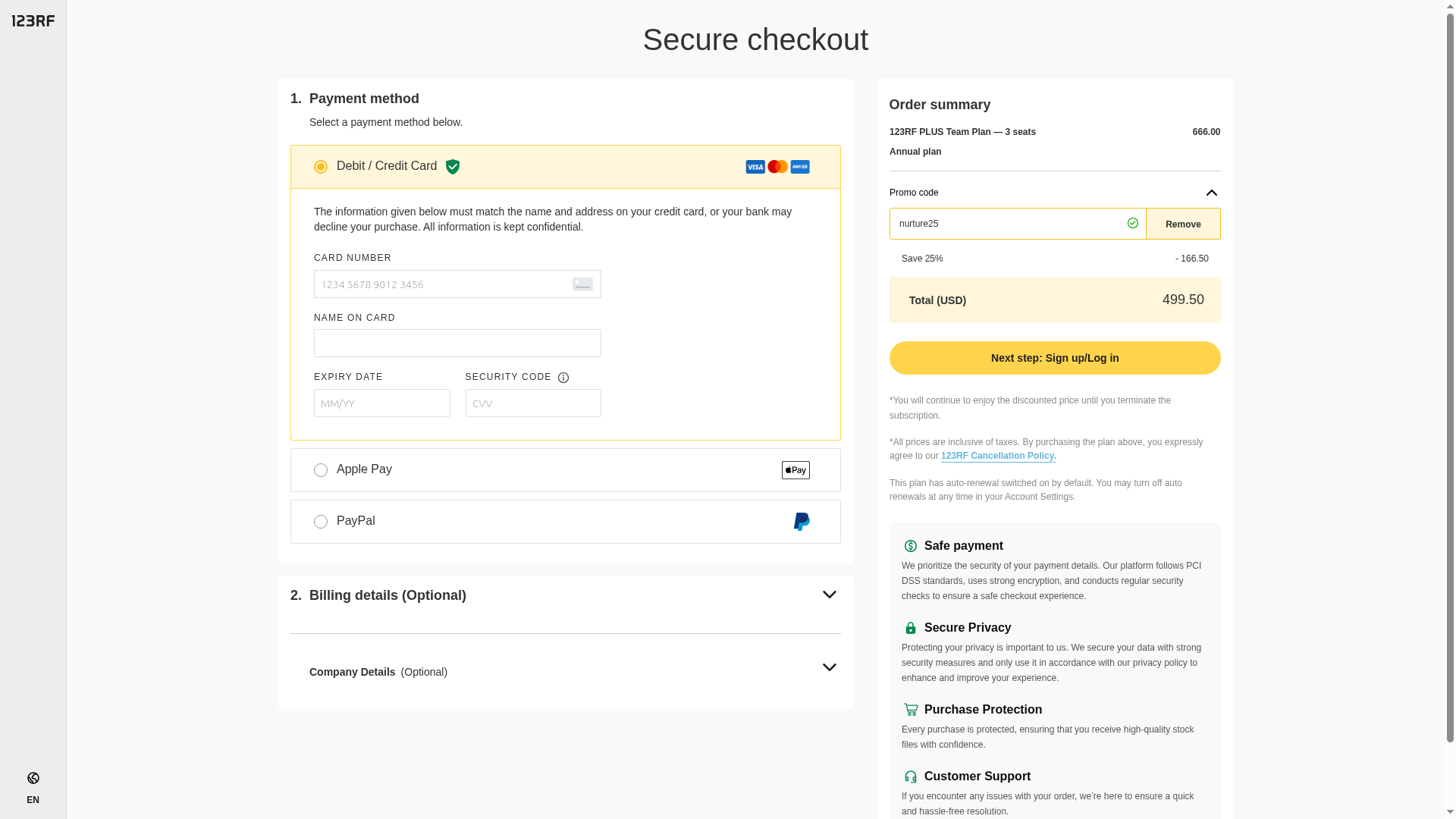
Task: Click the Apple Pay logo badge
Action: point(795,470)
